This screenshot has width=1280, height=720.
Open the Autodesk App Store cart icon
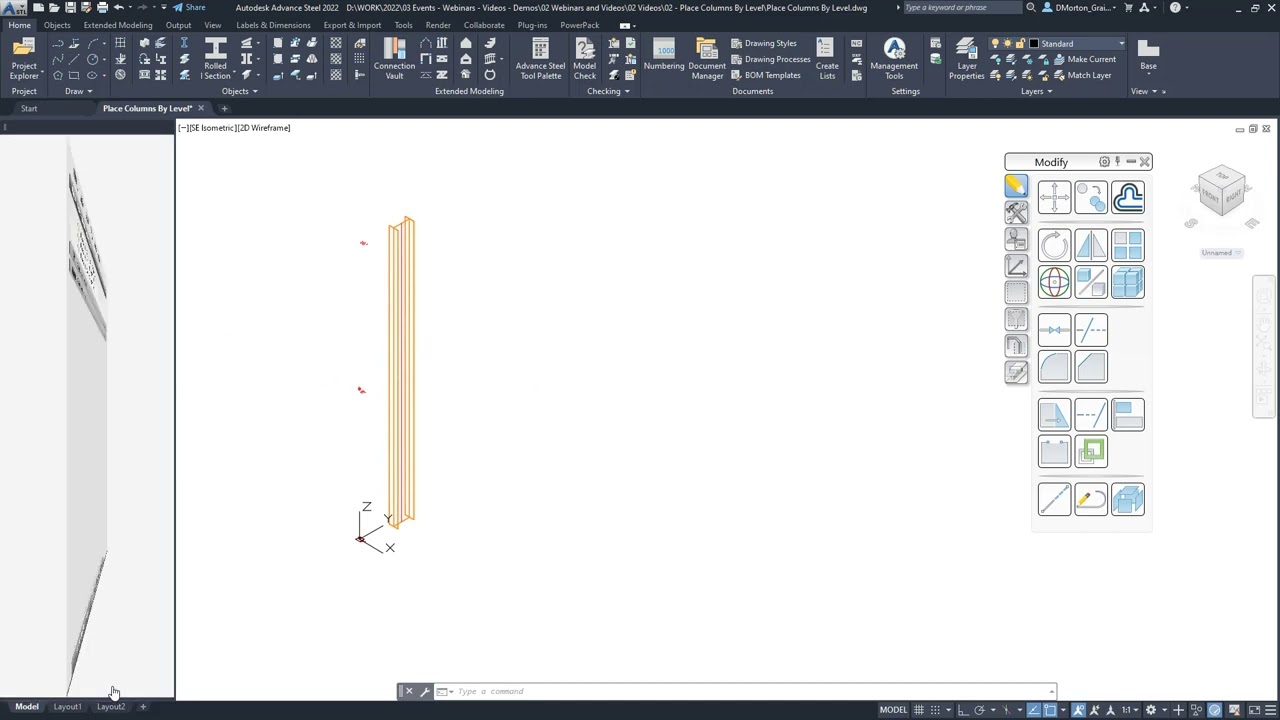pos(1129,7)
